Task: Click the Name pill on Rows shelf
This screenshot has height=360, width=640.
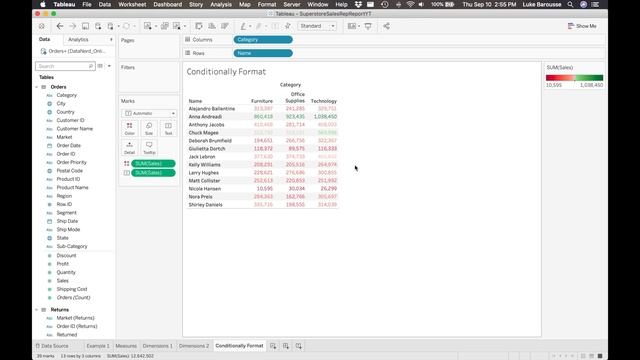Action: pyautogui.click(x=263, y=53)
